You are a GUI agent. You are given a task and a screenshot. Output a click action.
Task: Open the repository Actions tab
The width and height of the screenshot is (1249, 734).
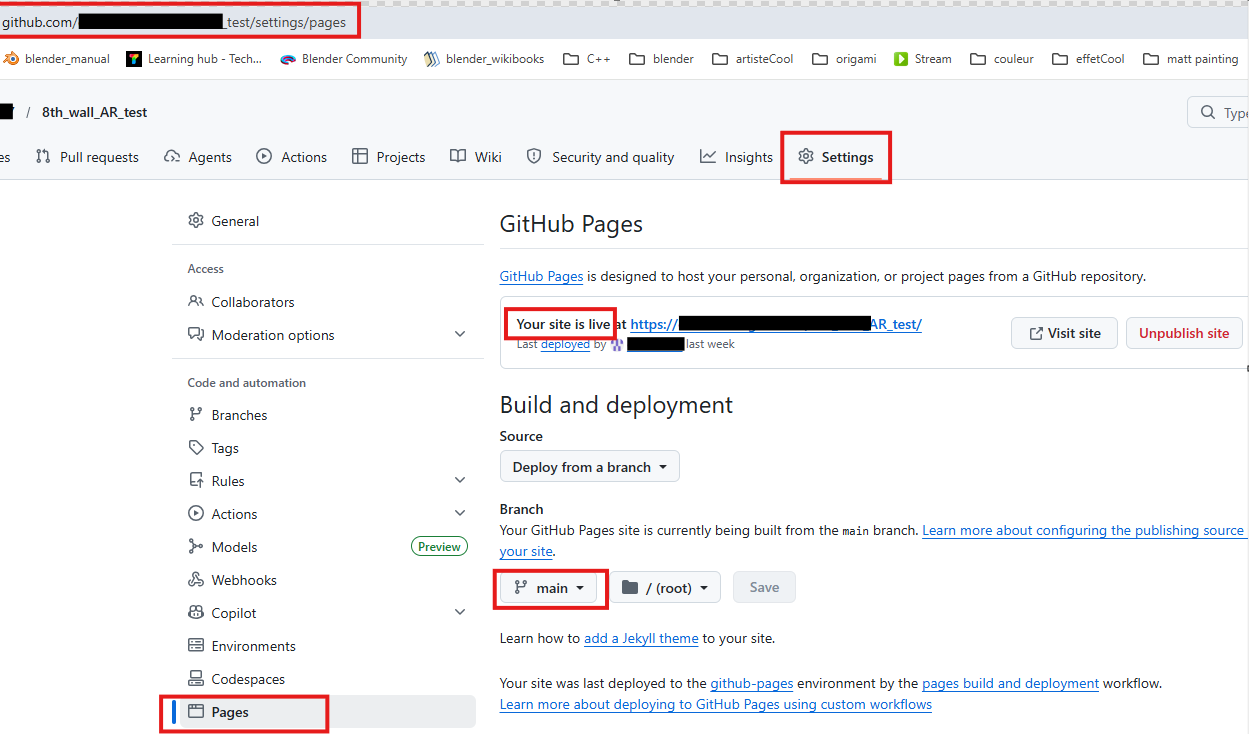click(292, 157)
